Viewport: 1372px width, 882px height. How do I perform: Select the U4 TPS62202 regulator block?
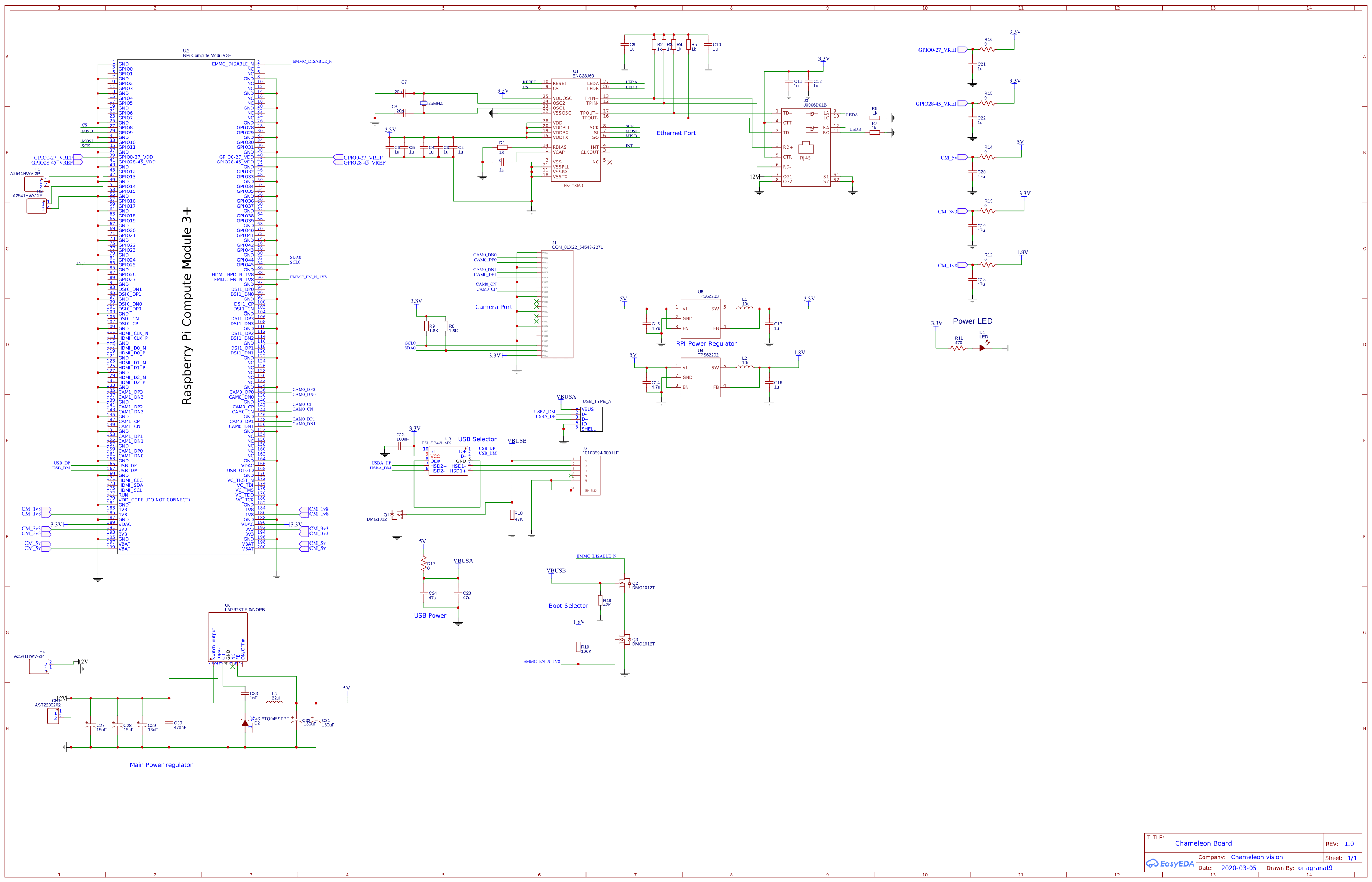coord(700,377)
